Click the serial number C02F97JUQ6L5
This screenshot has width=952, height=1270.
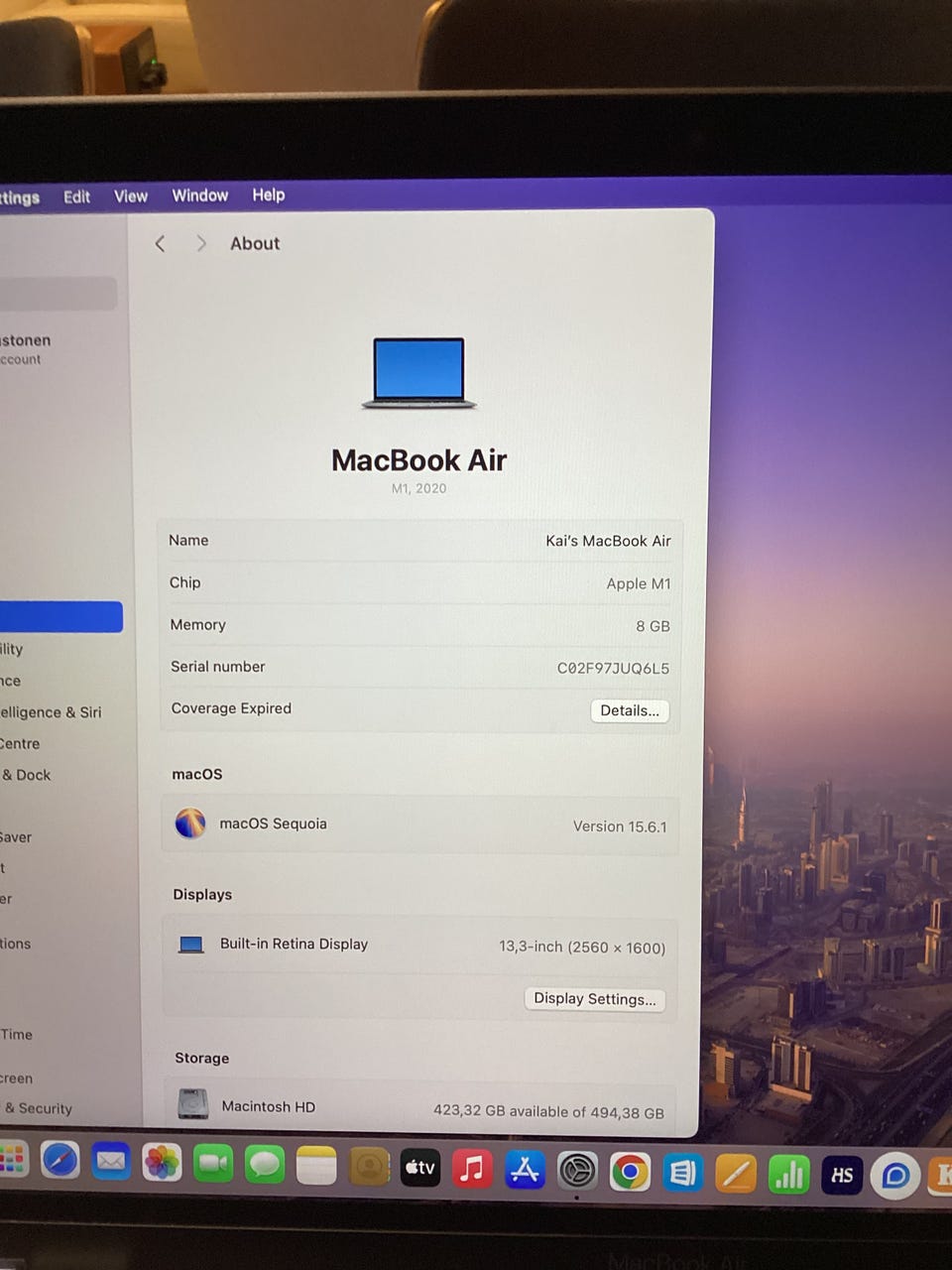coord(613,668)
